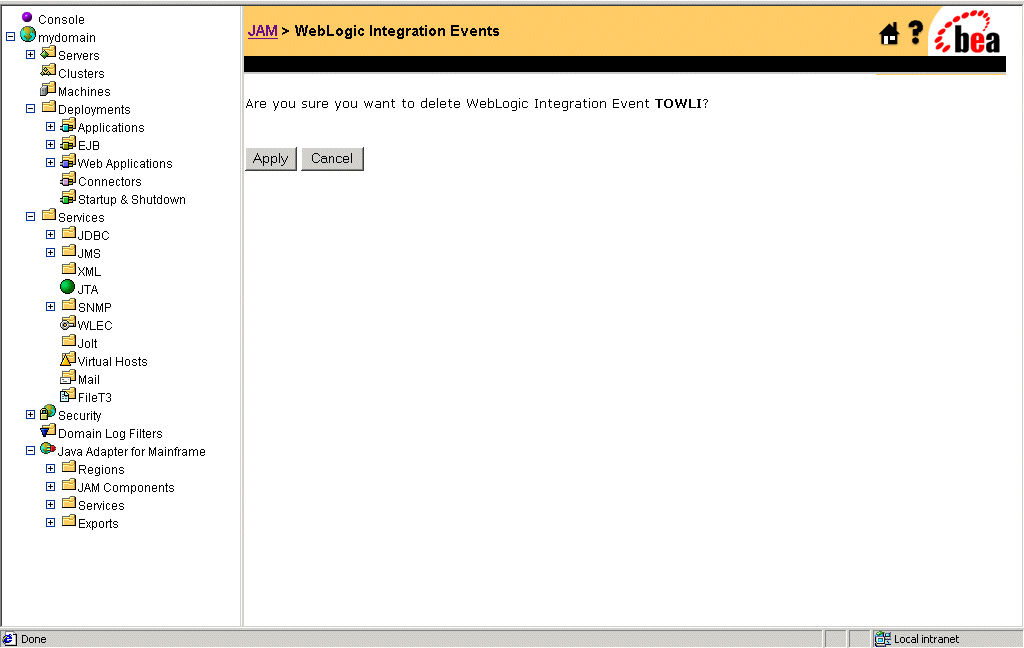Image resolution: width=1024 pixels, height=648 pixels.
Task: Open help via the question mark icon
Action: [916, 32]
